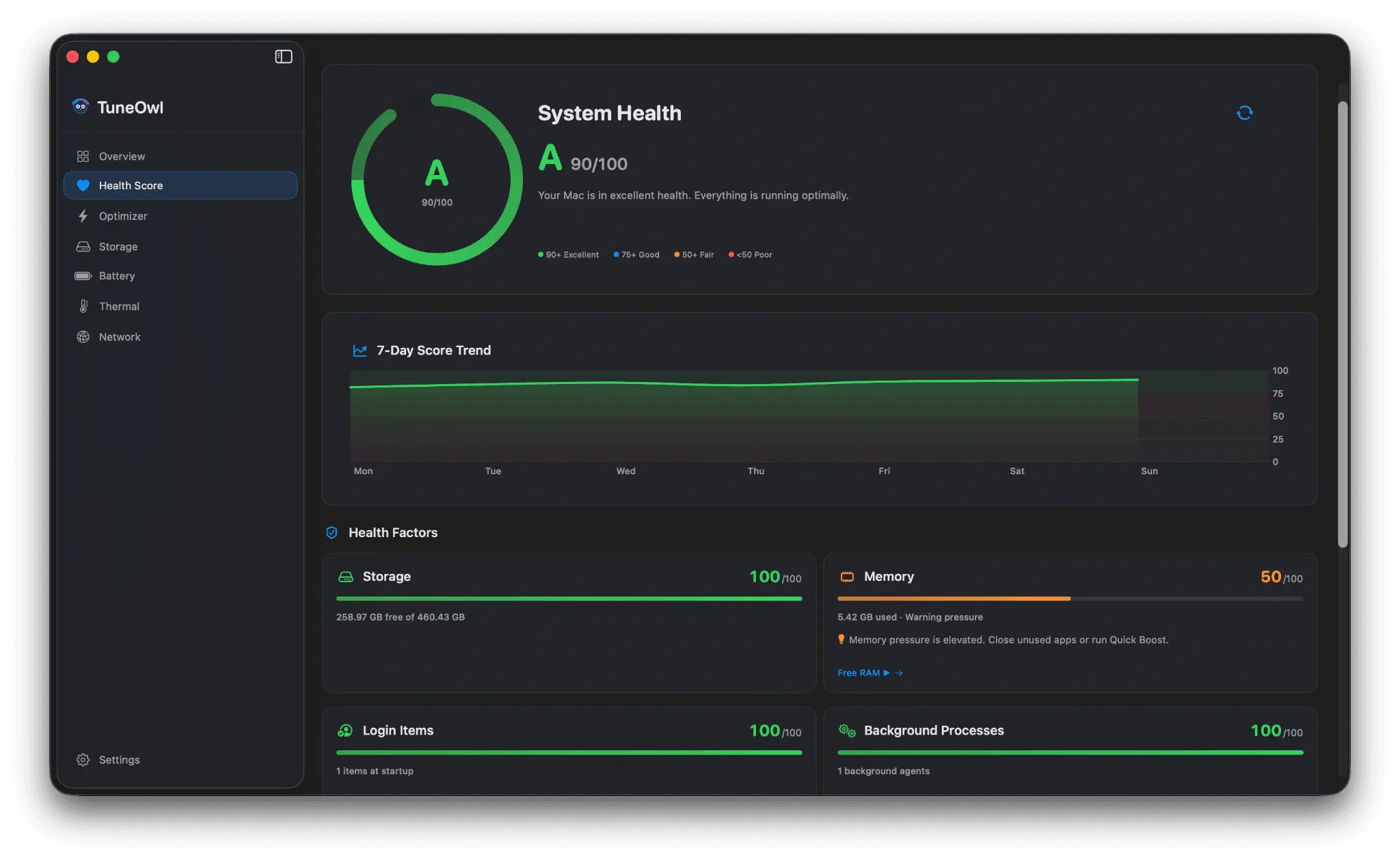The image size is (1400, 861).
Task: Click the circular health grade gauge
Action: click(437, 180)
